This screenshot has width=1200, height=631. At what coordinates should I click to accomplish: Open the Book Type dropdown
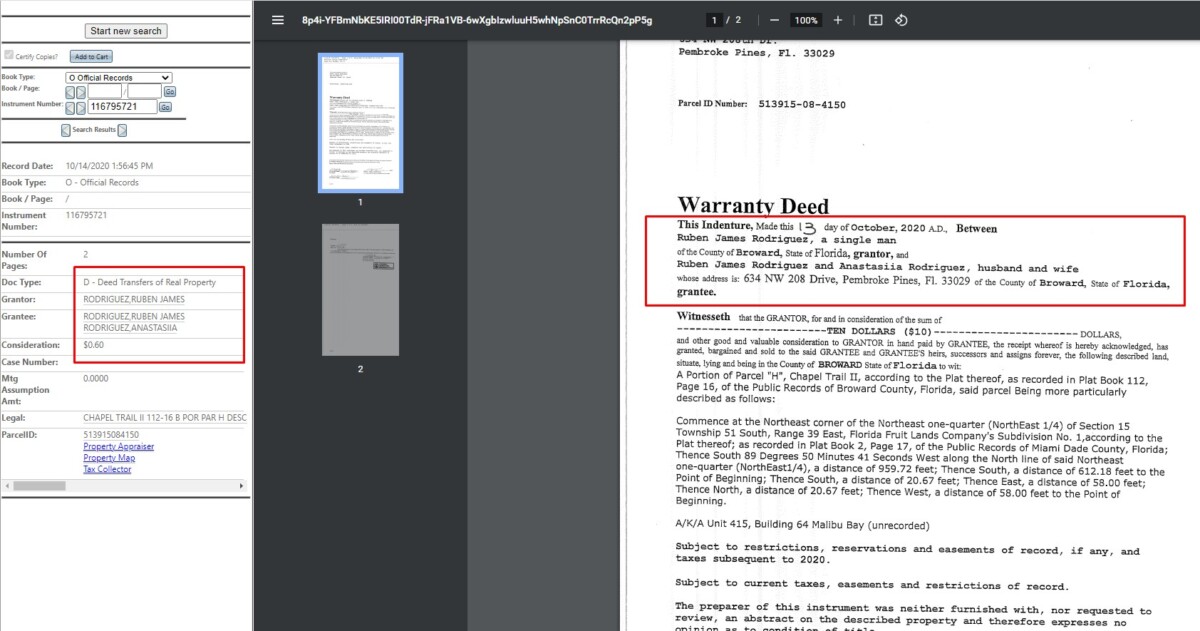click(x=118, y=77)
